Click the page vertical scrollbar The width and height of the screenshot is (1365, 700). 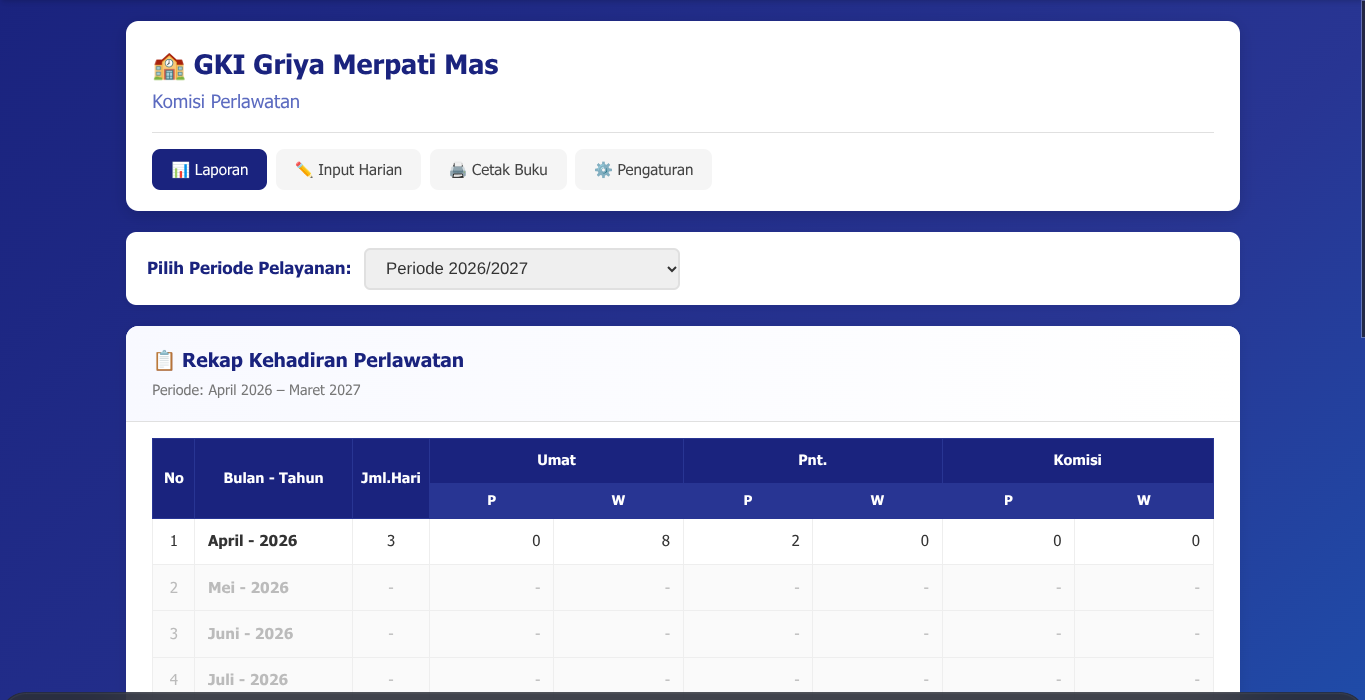tap(1362, 170)
